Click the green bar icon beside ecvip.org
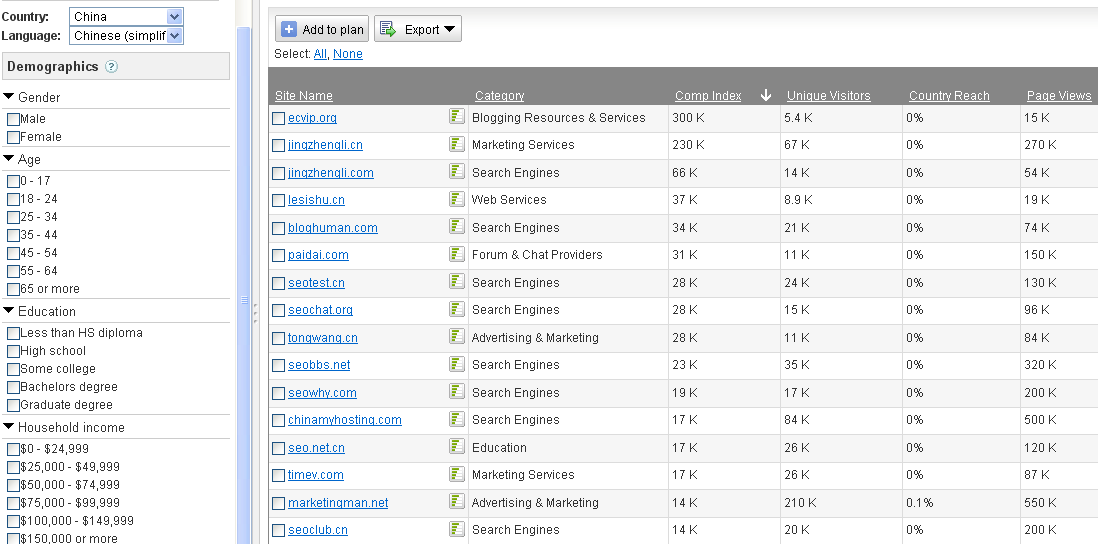 click(x=456, y=117)
